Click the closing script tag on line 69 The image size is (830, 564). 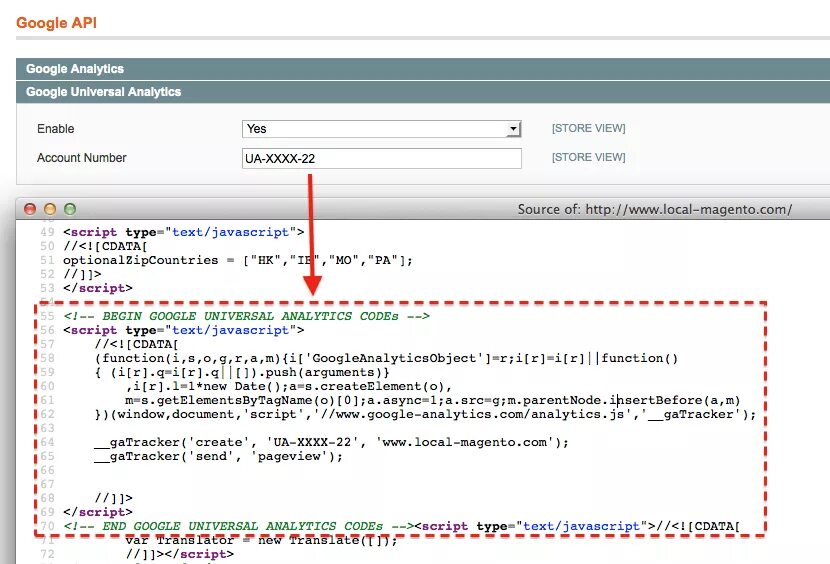(x=98, y=512)
